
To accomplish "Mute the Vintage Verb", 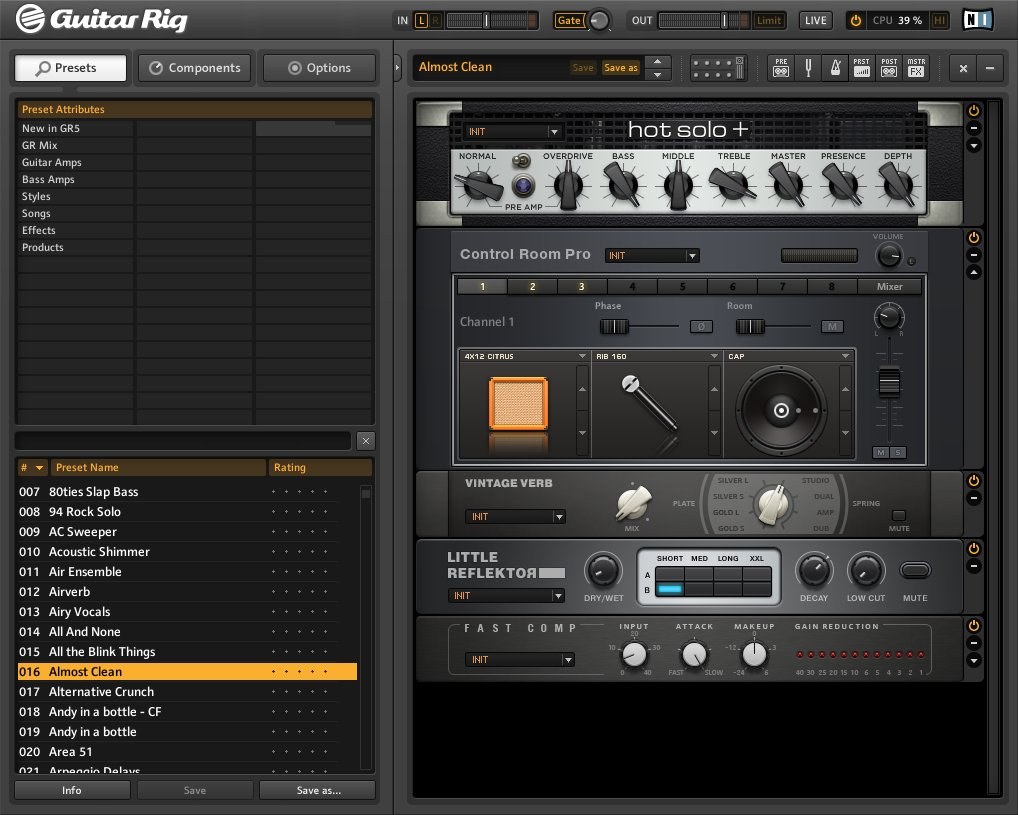I will [899, 516].
